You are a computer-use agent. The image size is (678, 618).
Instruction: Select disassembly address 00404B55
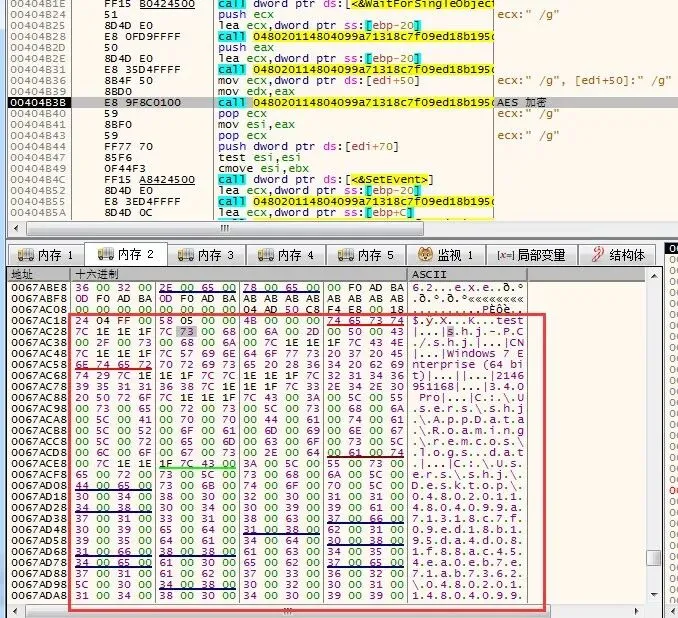[x=38, y=202]
